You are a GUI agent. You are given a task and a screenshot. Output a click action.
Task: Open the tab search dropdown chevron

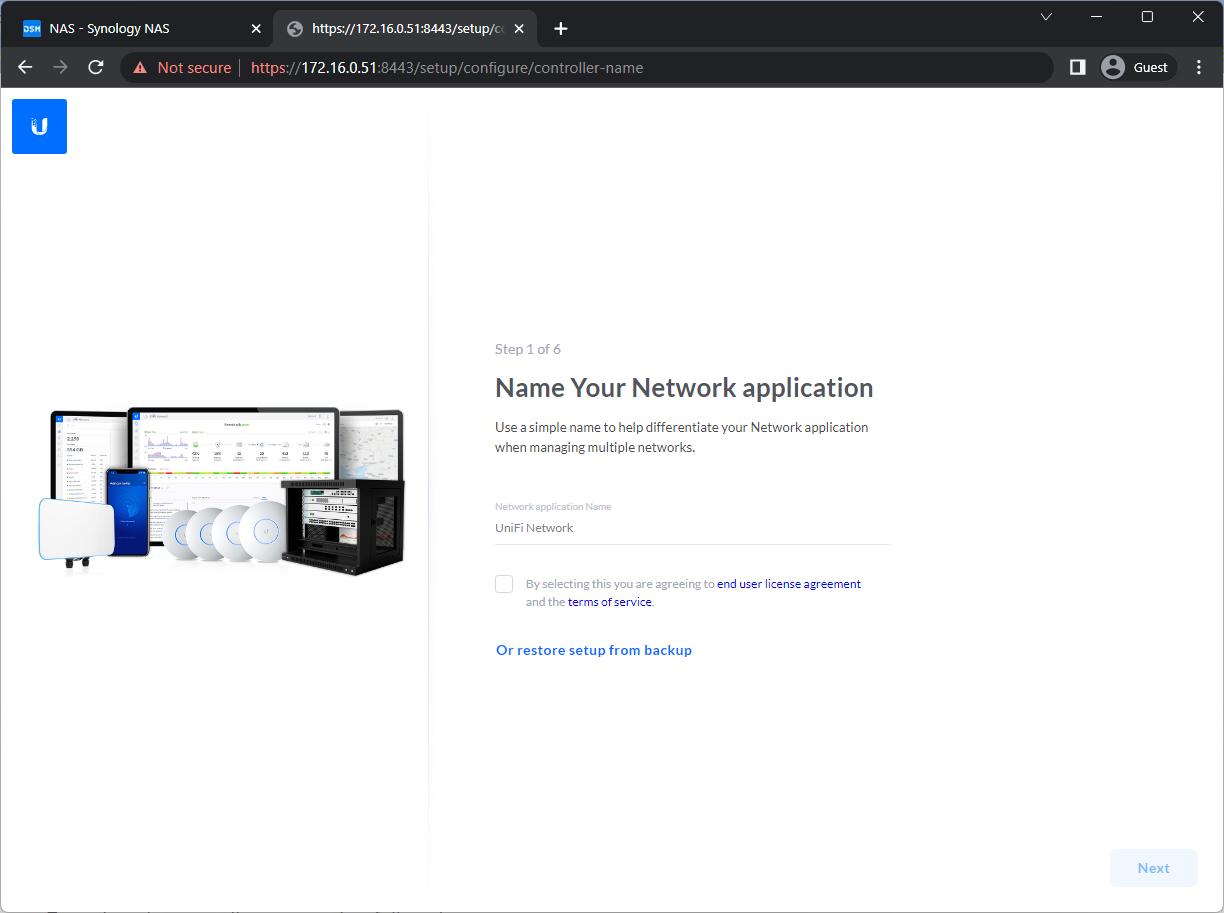(1046, 17)
